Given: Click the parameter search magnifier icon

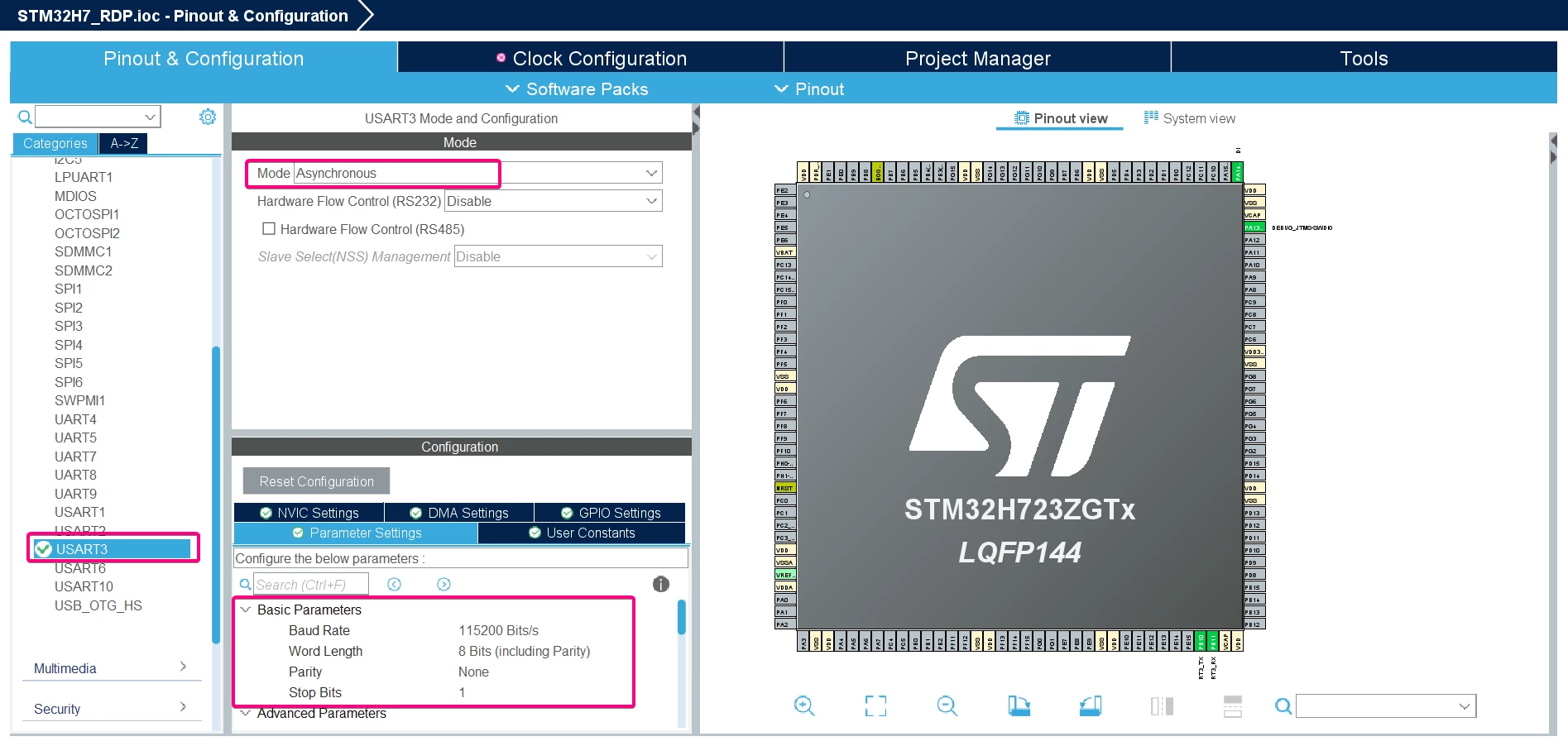Looking at the screenshot, I should pos(245,585).
